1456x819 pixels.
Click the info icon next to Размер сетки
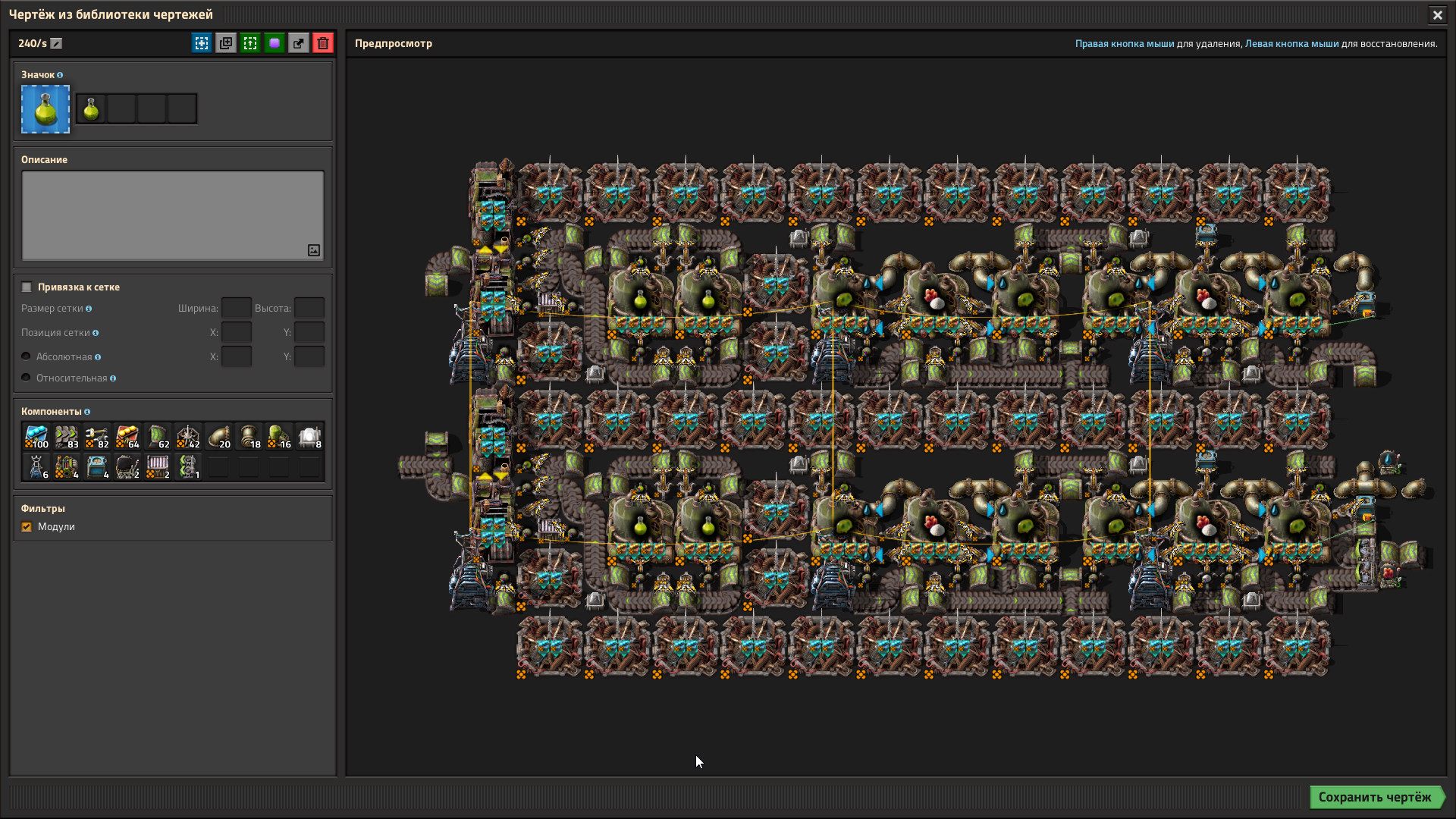tap(89, 309)
